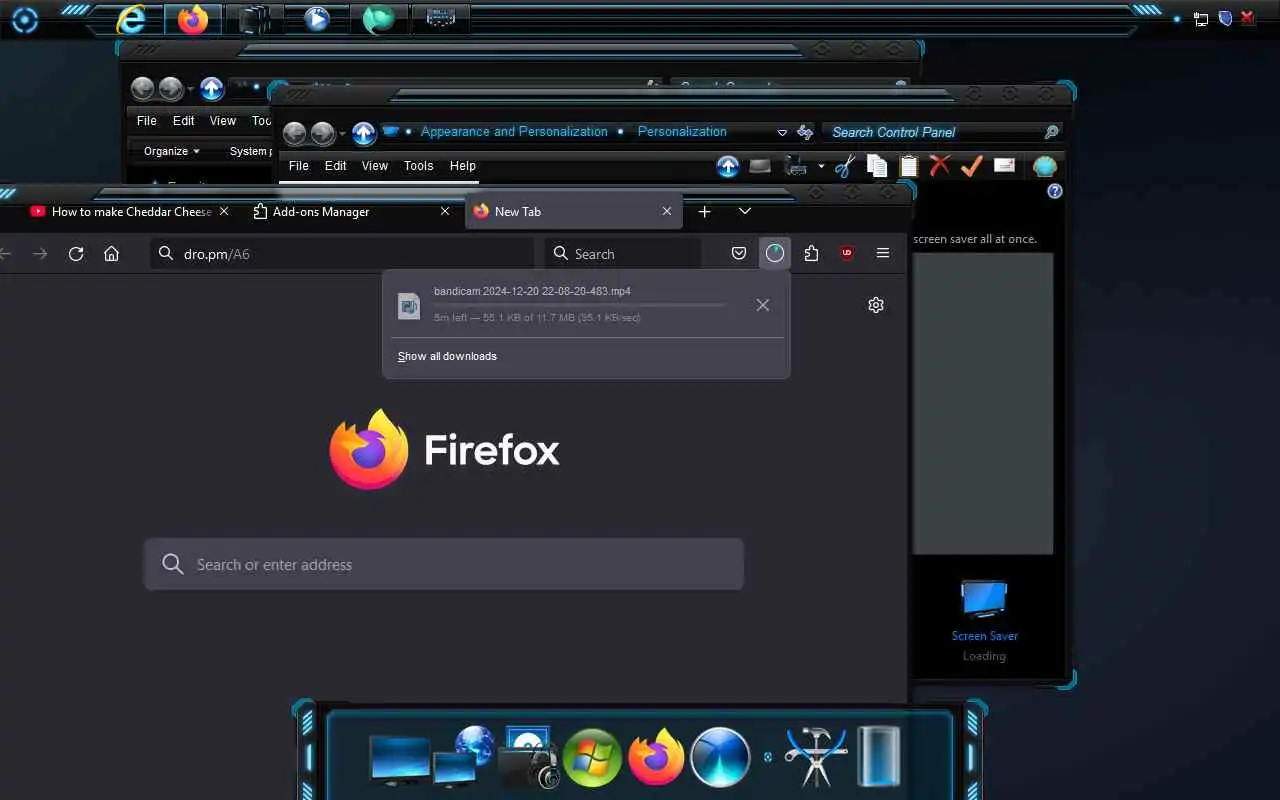Screen dimensions: 1280x800
Task: Click the Screen Saver link
Action: (984, 636)
